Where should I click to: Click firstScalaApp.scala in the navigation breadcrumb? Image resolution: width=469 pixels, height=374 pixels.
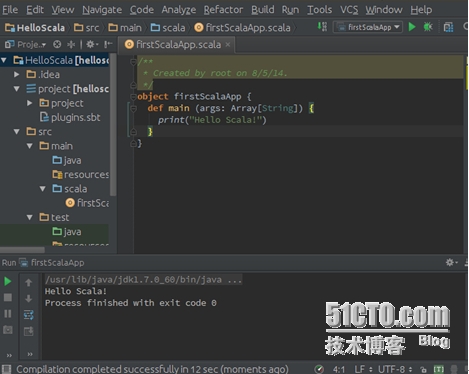coord(242,28)
